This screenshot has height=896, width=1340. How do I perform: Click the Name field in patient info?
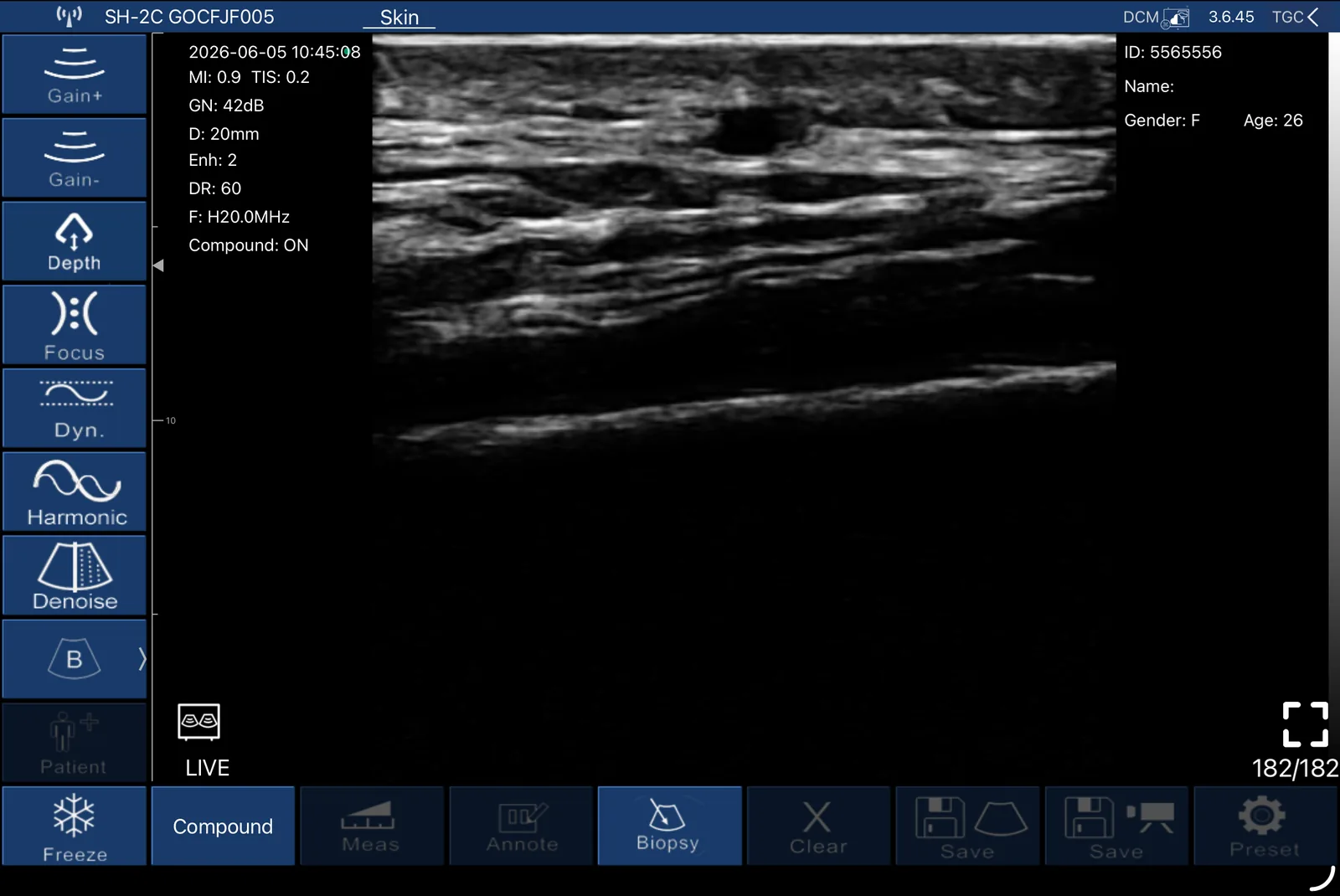(1149, 86)
